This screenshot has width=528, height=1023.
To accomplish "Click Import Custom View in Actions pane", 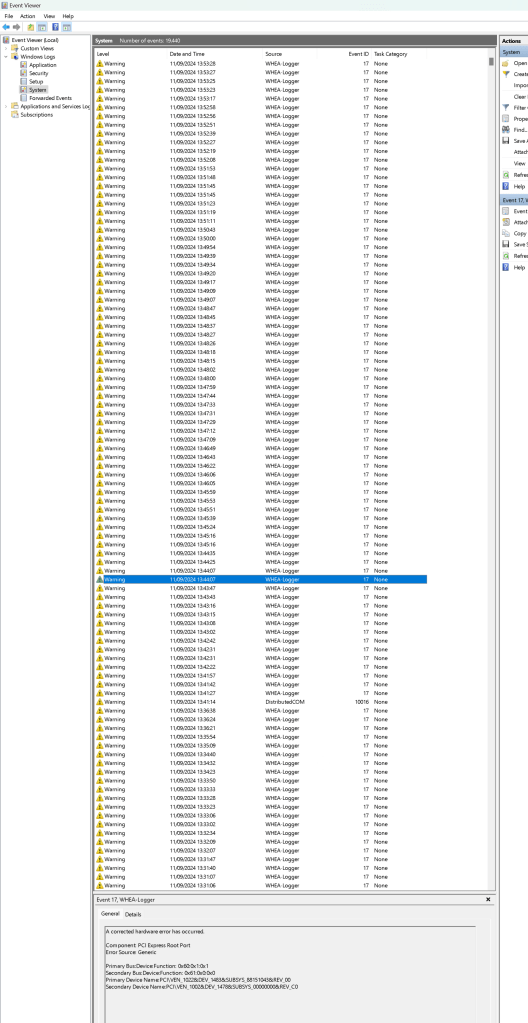I will pyautogui.click(x=520, y=85).
